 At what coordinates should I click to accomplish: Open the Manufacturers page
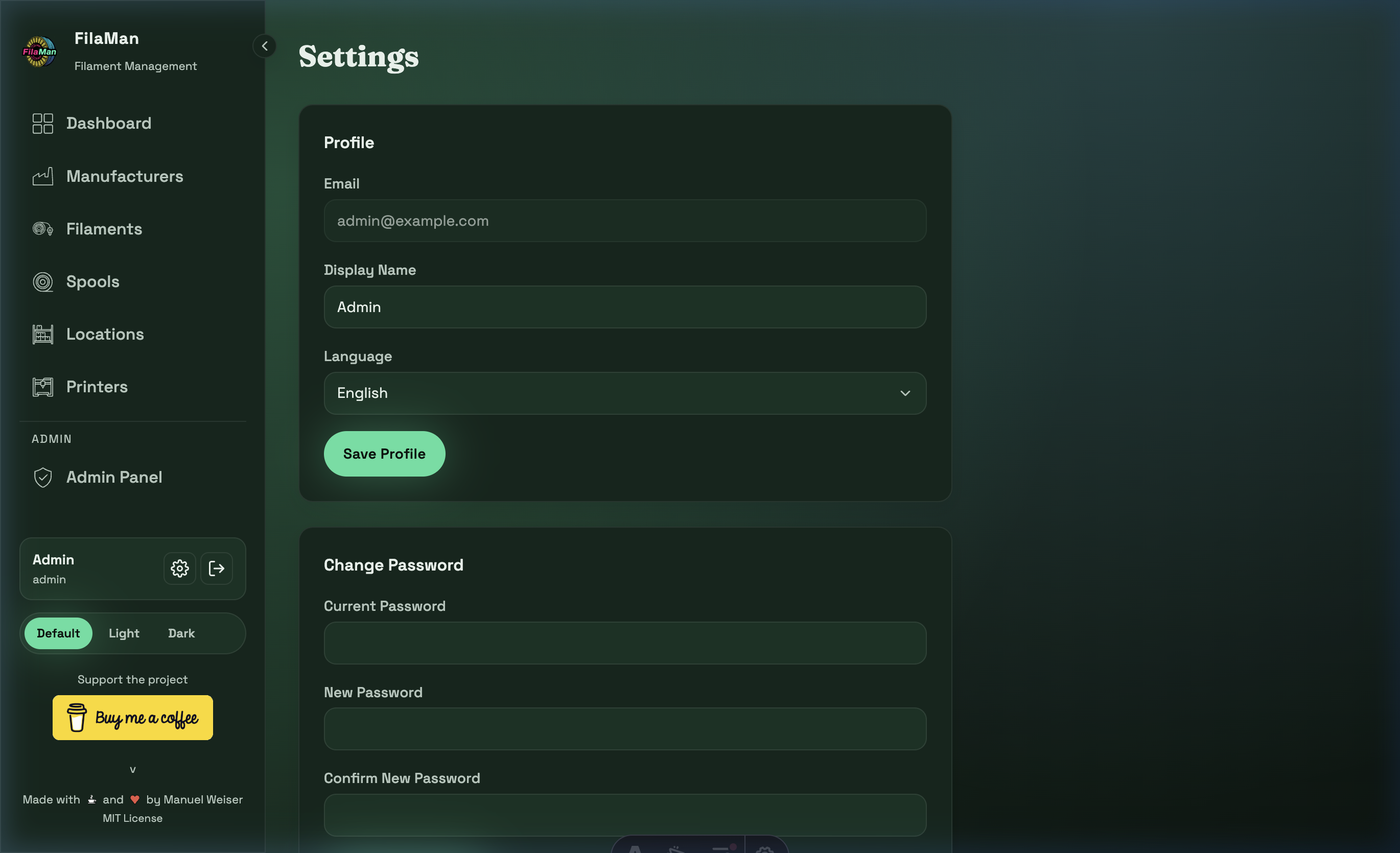pyautogui.click(x=125, y=177)
